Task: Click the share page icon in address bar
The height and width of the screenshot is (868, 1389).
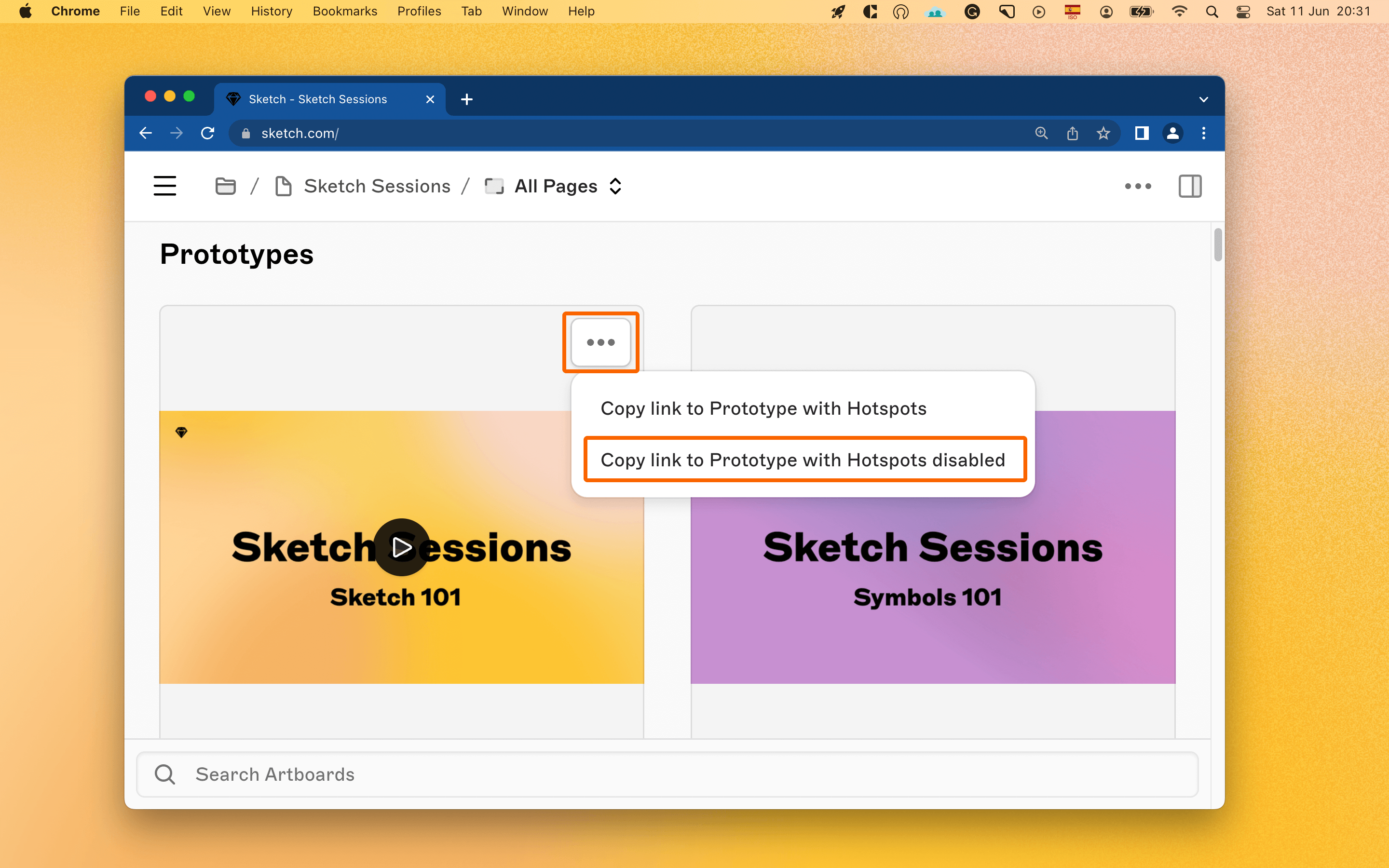Action: [x=1072, y=133]
